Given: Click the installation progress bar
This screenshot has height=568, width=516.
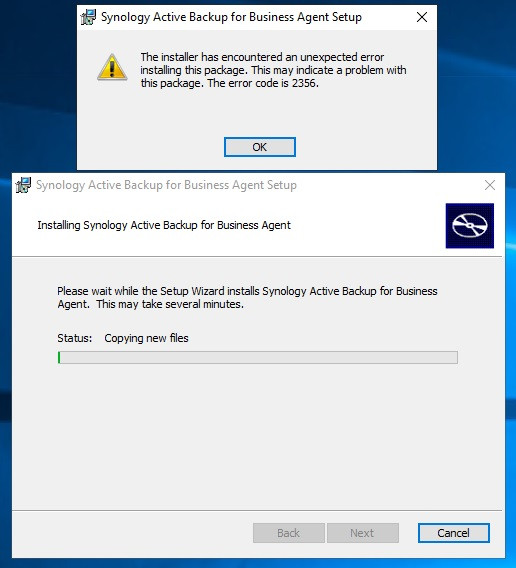Looking at the screenshot, I should point(258,357).
